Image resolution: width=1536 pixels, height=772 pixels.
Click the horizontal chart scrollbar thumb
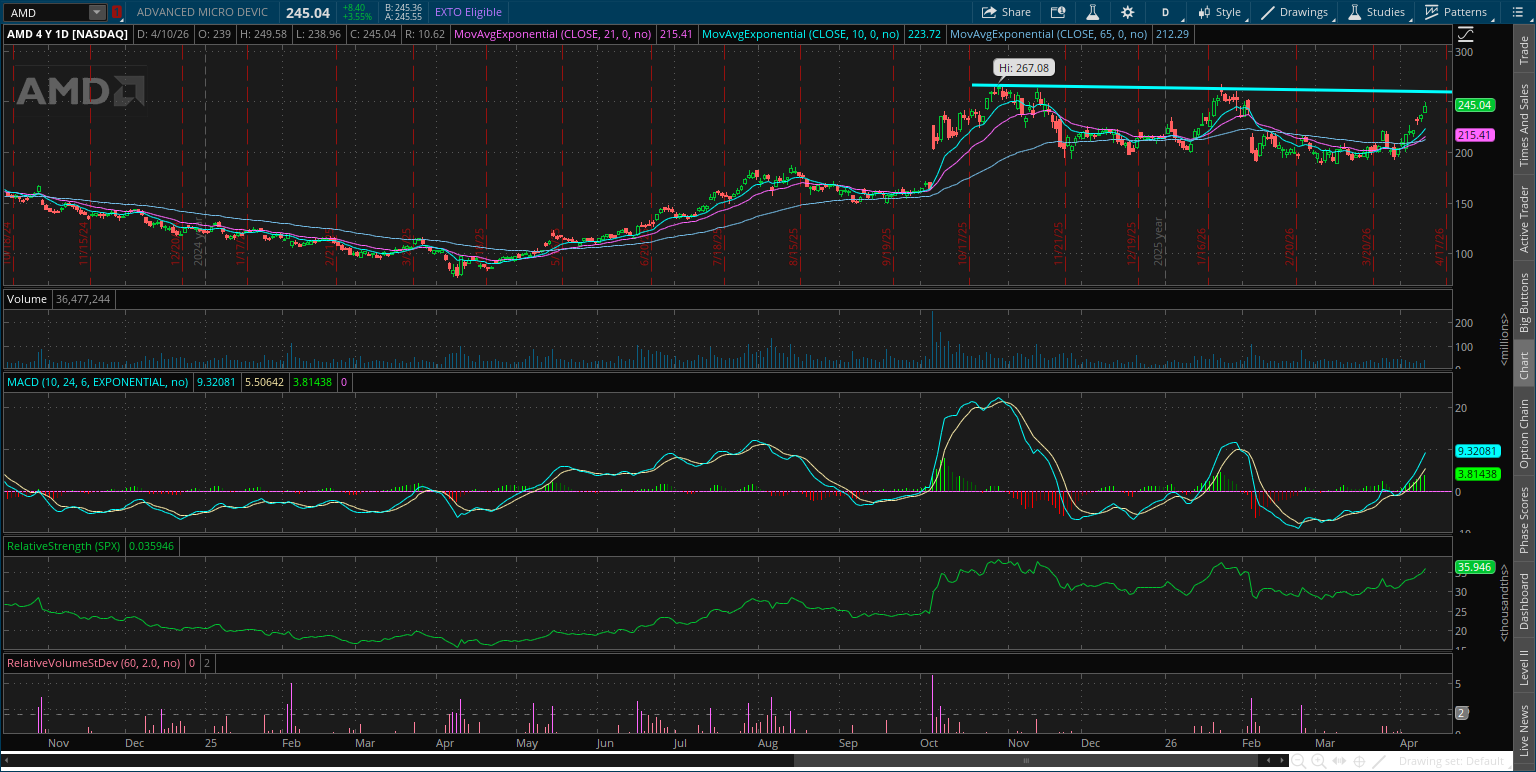pos(1025,761)
